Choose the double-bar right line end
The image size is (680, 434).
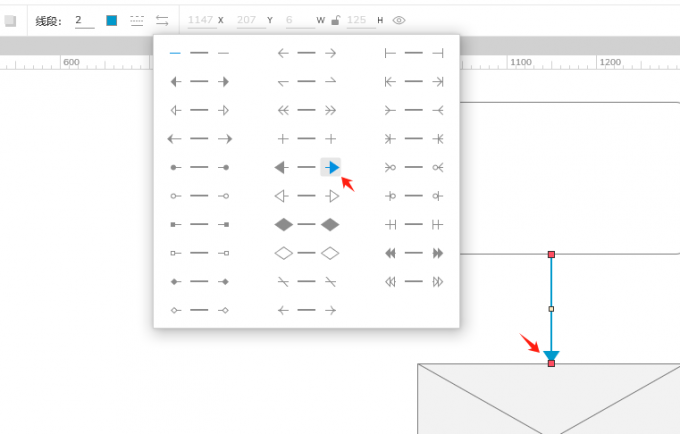click(x=437, y=225)
